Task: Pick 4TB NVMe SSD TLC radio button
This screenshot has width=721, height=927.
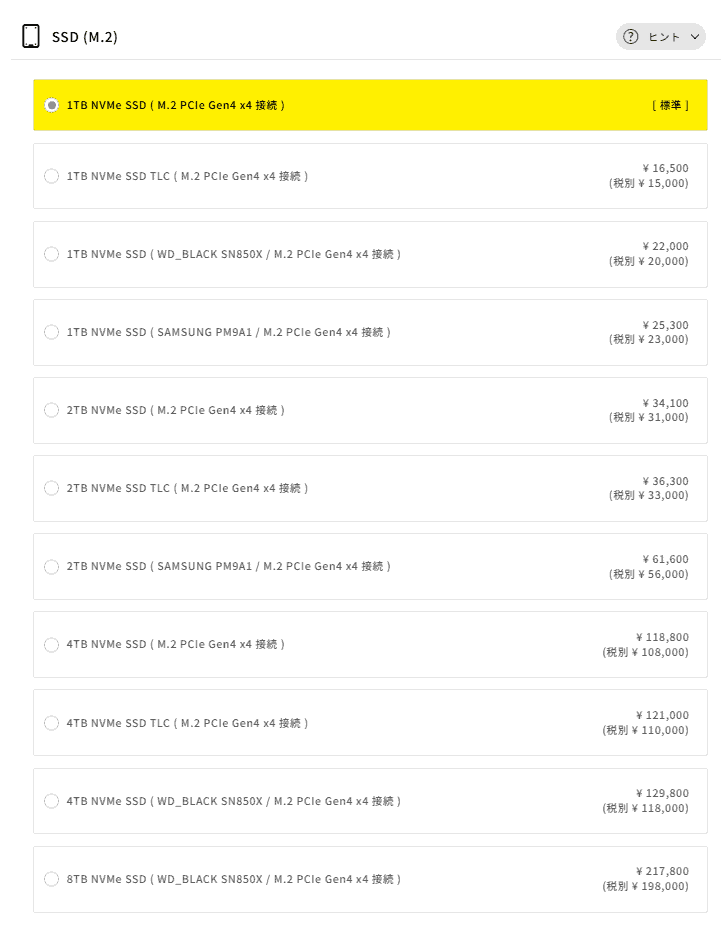Action: pos(52,722)
